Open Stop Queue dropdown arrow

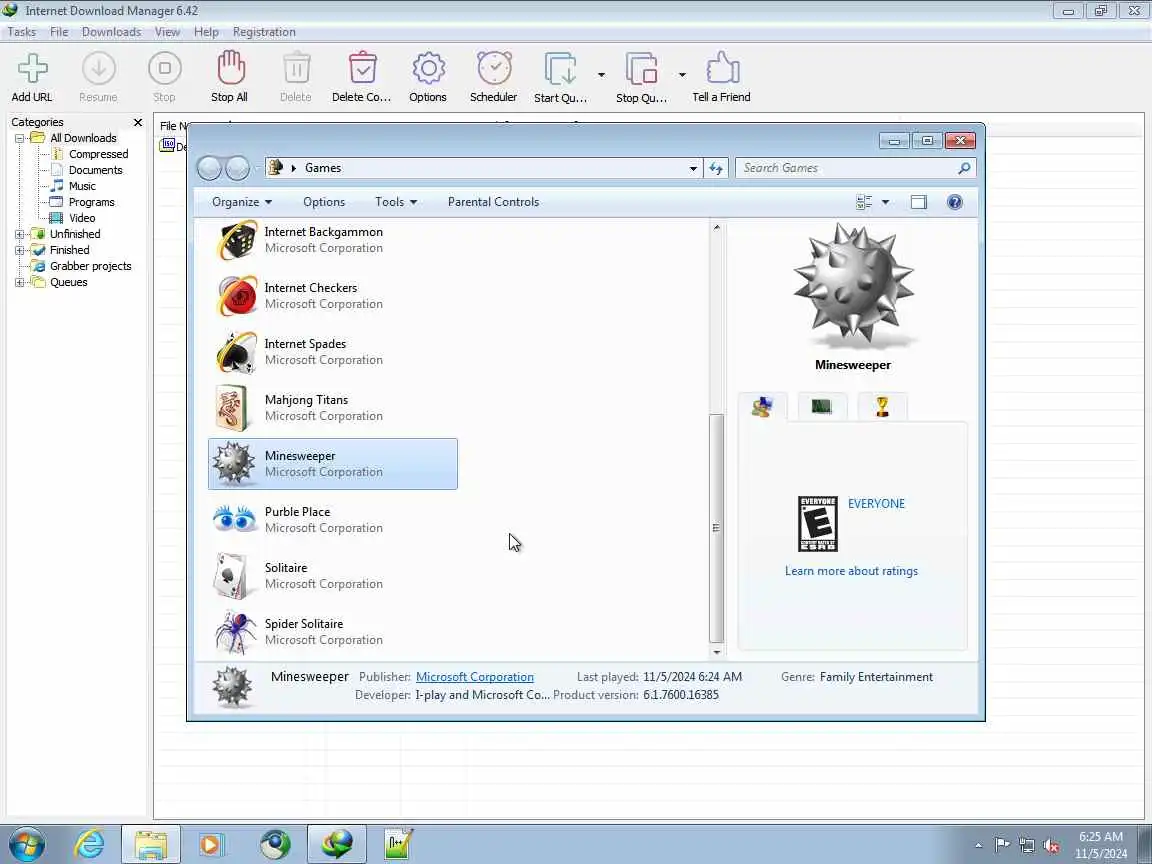pos(682,75)
